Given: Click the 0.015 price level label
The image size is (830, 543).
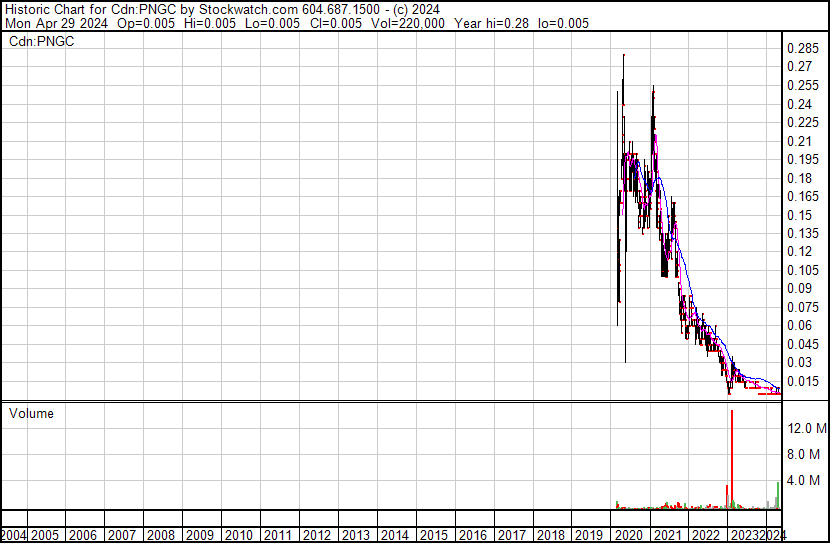Looking at the screenshot, I should pyautogui.click(x=802, y=381).
